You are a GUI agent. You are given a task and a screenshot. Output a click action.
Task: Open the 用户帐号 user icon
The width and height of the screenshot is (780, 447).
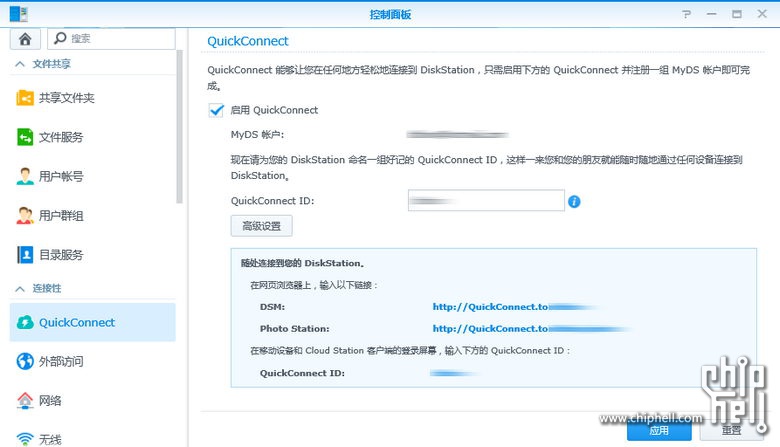[x=25, y=176]
